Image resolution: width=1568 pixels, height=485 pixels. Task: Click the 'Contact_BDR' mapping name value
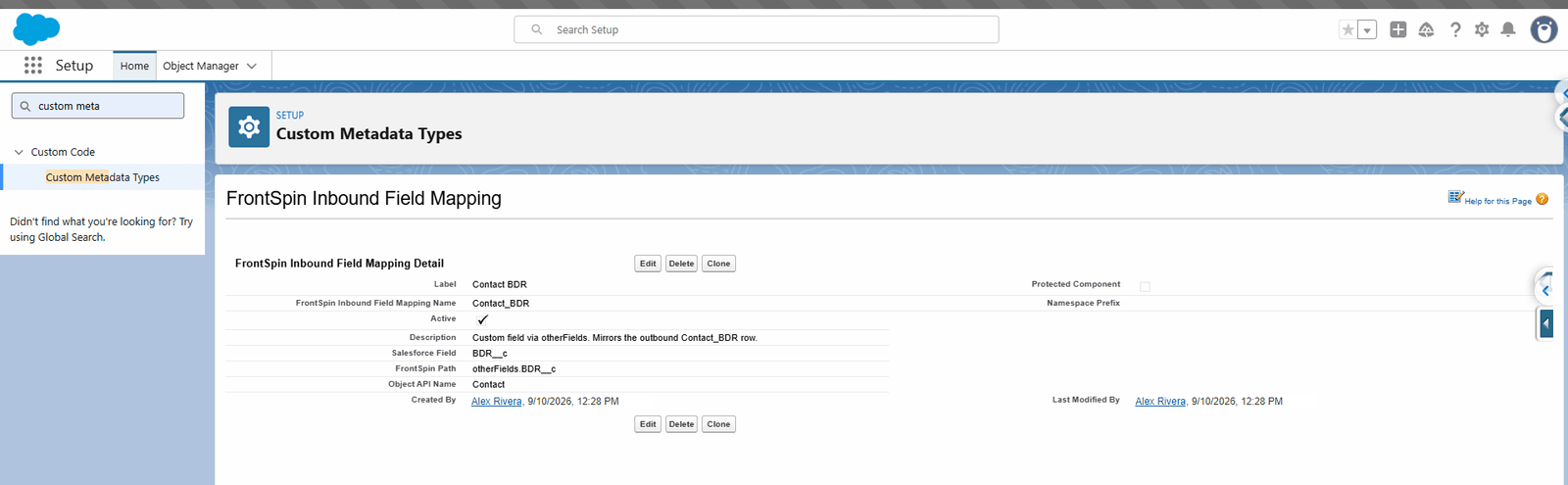pos(501,303)
